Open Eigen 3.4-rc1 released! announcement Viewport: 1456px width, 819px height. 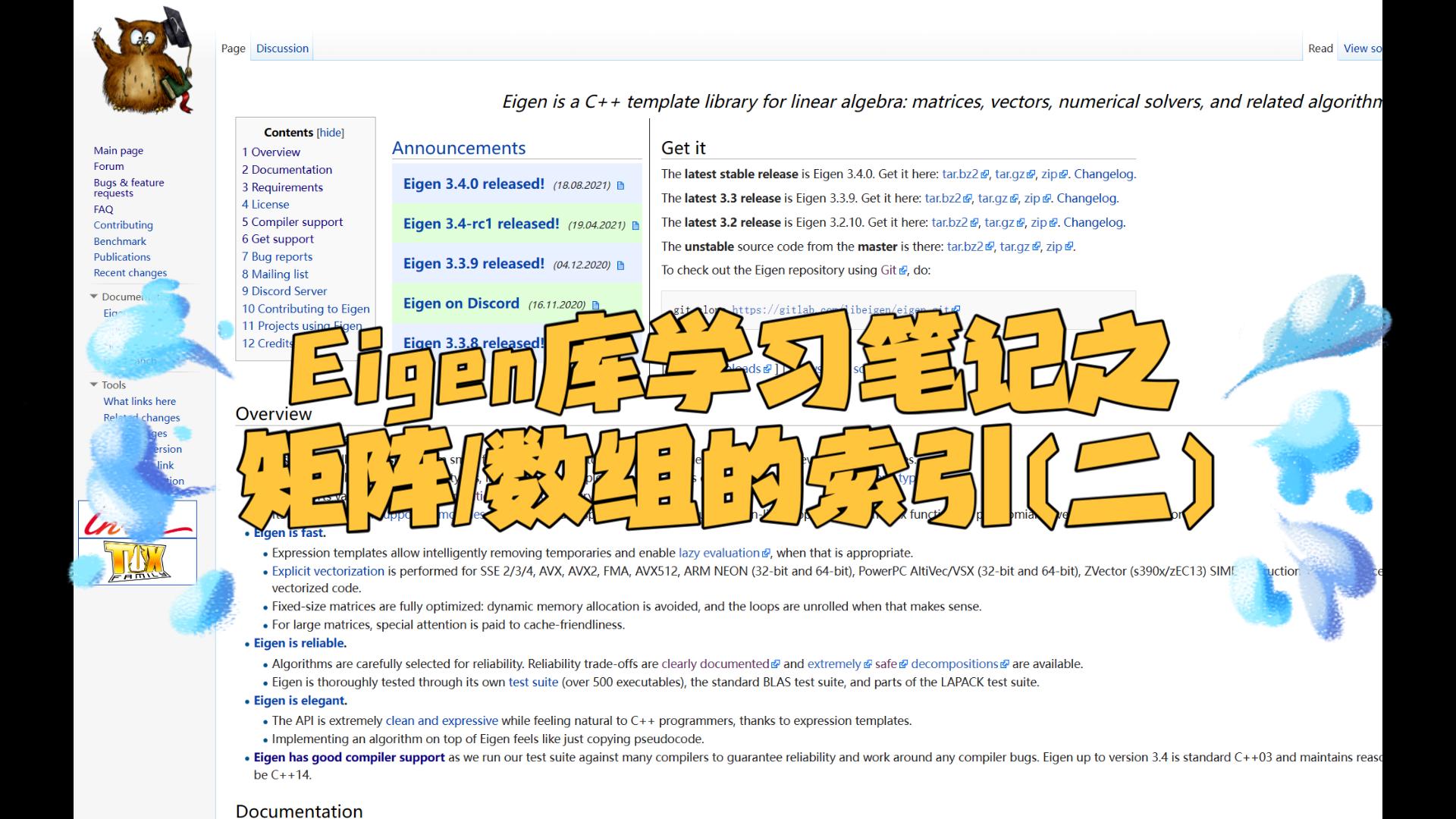coord(482,224)
